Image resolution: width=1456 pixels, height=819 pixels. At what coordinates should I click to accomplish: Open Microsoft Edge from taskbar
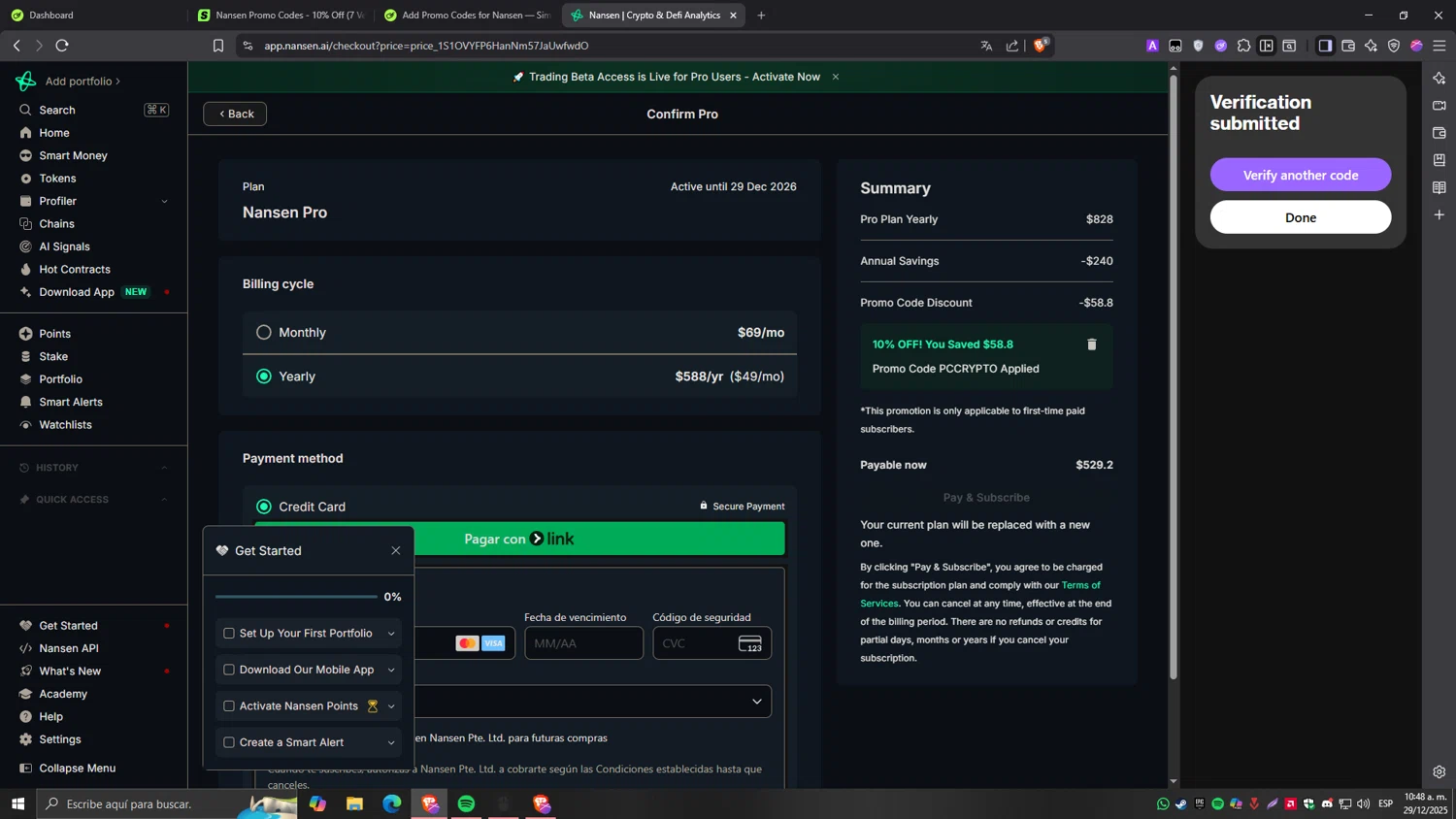point(391,803)
